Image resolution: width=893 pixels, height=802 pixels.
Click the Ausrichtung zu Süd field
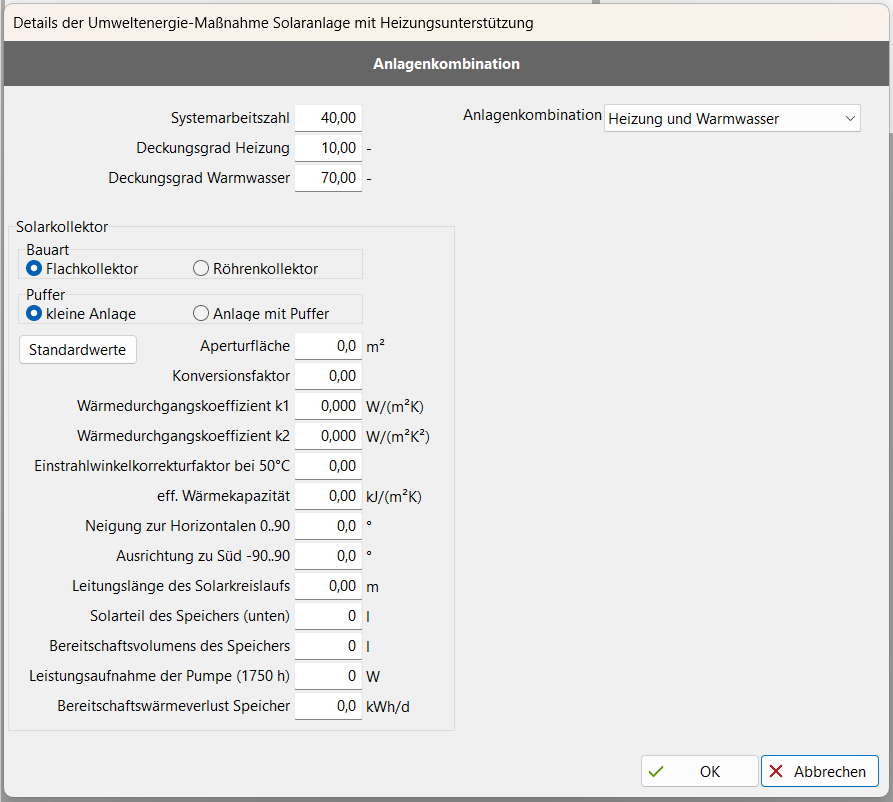pyautogui.click(x=328, y=556)
